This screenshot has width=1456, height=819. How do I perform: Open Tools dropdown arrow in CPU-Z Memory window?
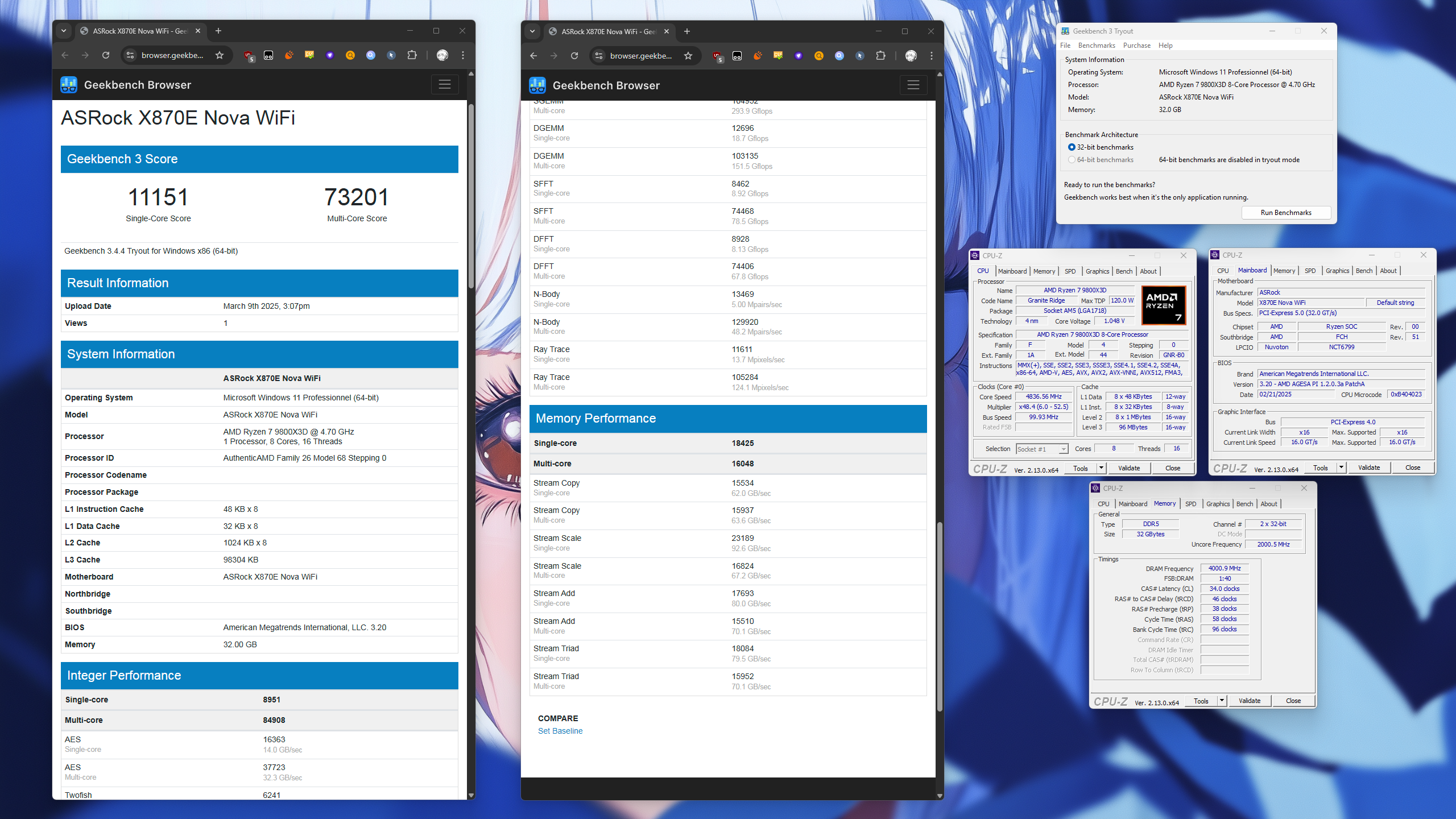pyautogui.click(x=1222, y=701)
